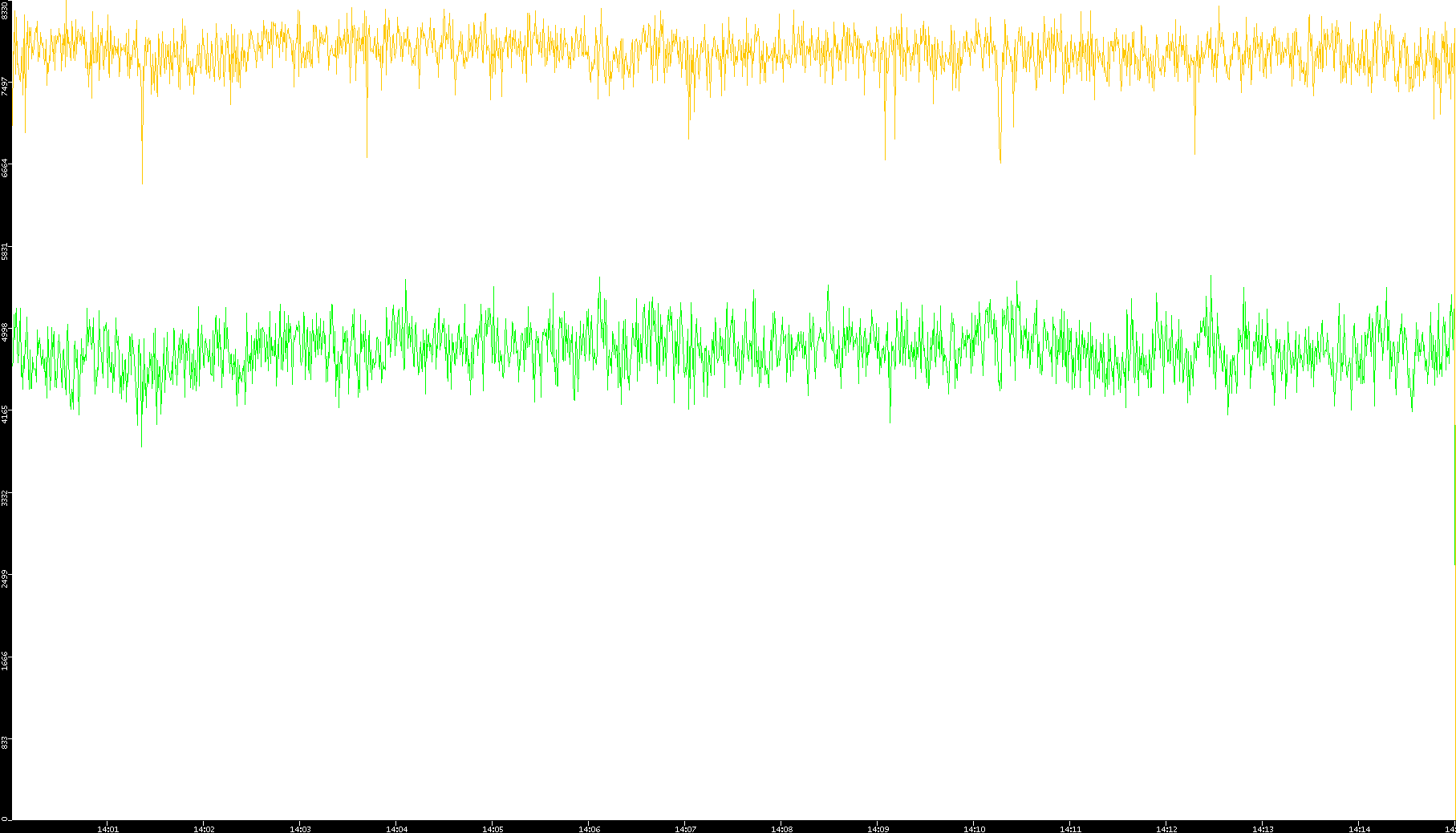Image resolution: width=1456 pixels, height=833 pixels.
Task: Click the 8330 y-axis label
Action: coord(6,10)
